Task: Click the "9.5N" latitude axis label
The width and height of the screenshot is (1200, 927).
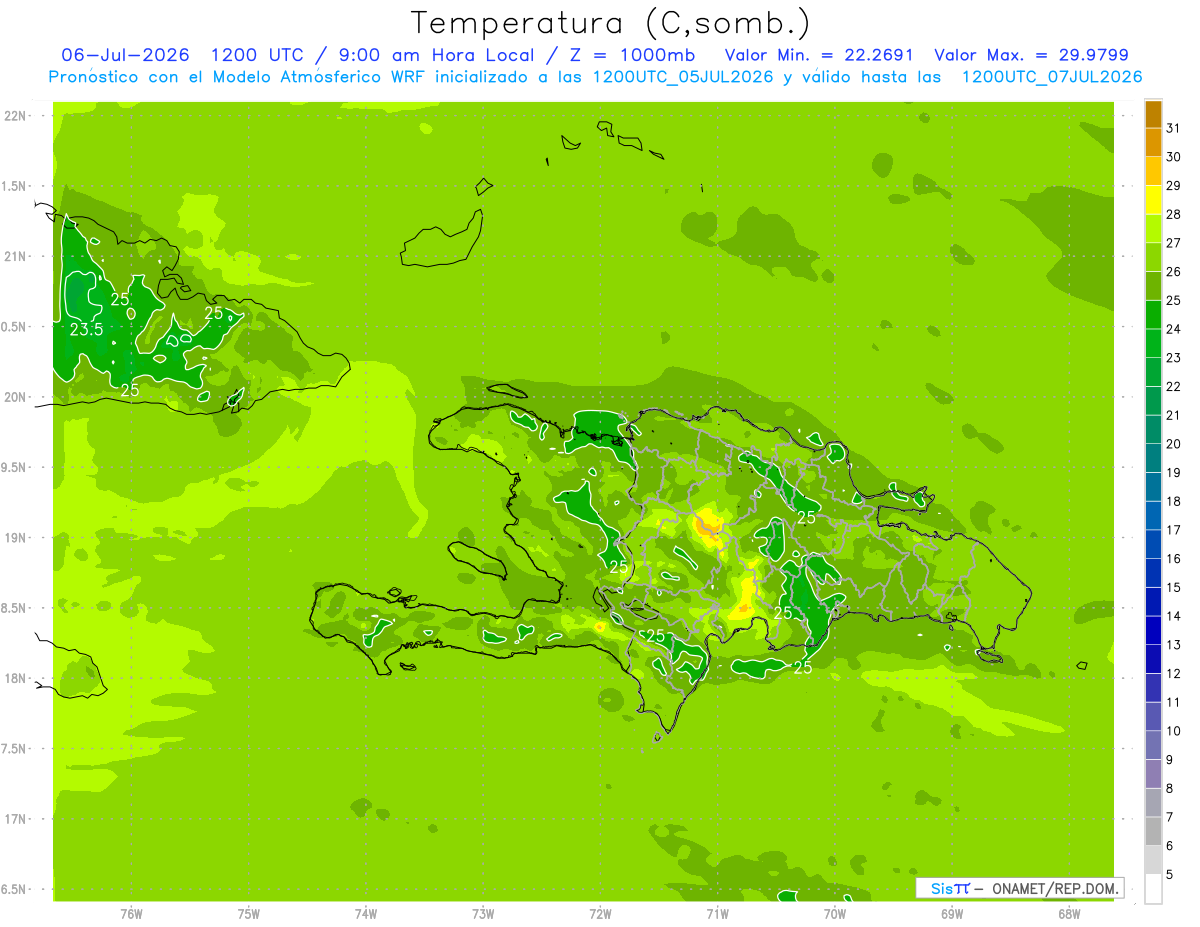Action: click(x=14, y=467)
